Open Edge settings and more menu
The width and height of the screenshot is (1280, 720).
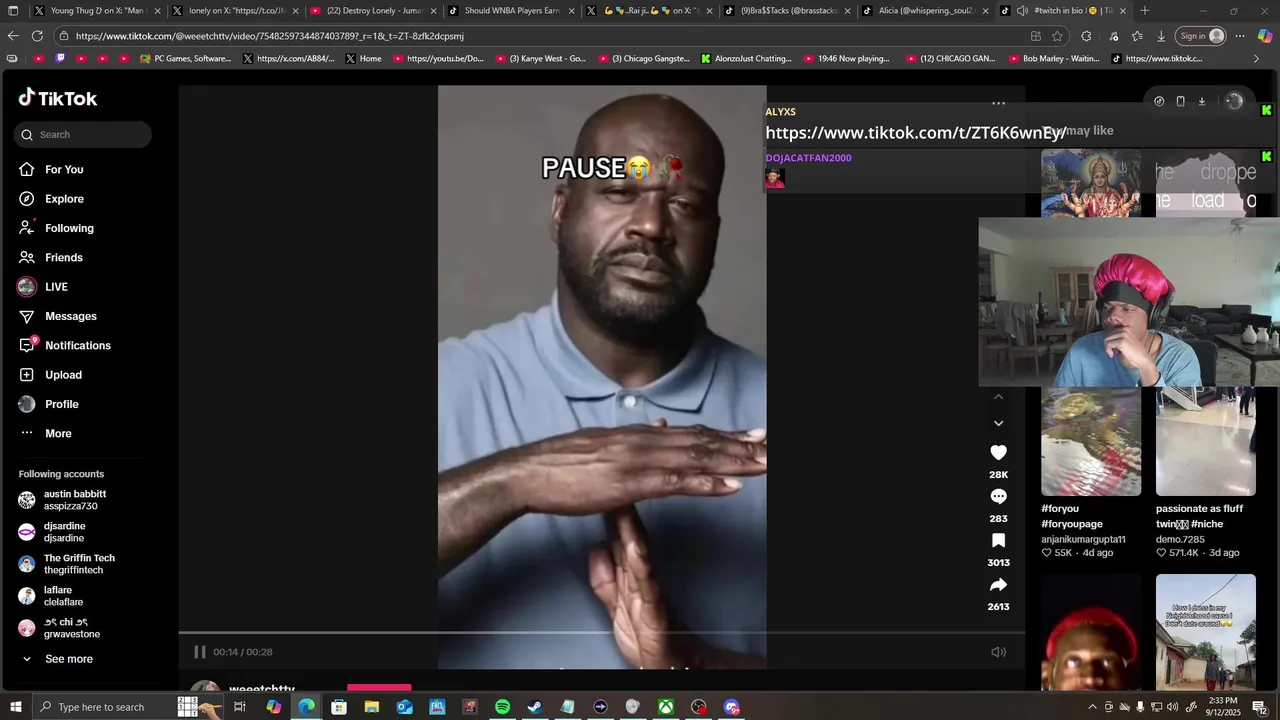pyautogui.click(x=1240, y=36)
